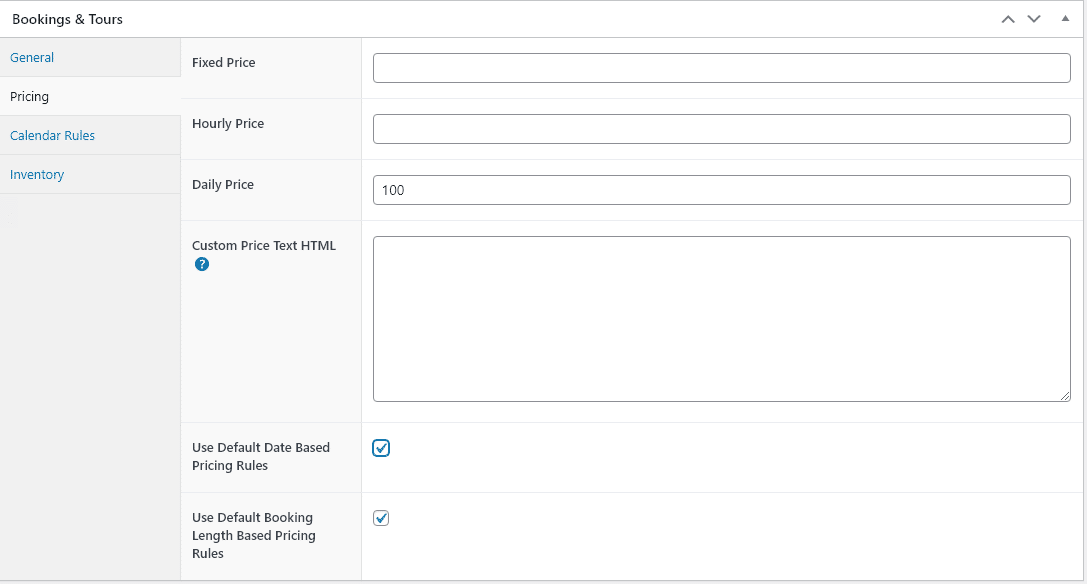The height and width of the screenshot is (584, 1087).
Task: Uncheck Use Default Date Based Pricing Rules
Action: click(381, 448)
